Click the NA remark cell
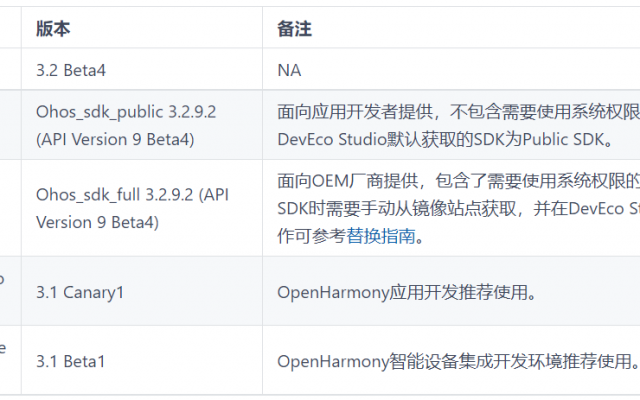Viewport: 640px width, 400px height. (x=451, y=69)
